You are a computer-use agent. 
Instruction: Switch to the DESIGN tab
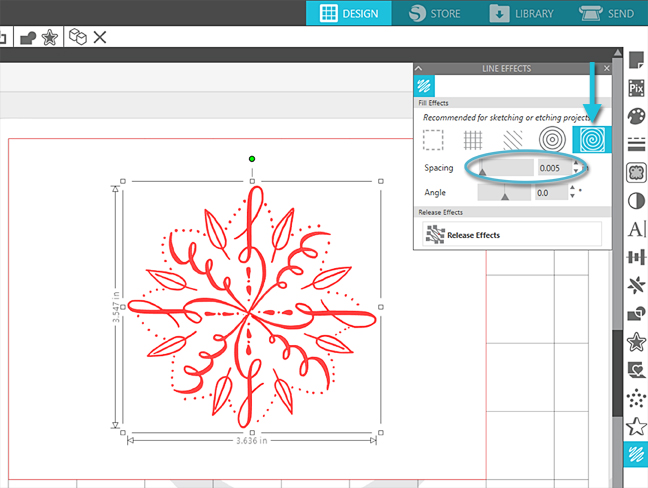[x=349, y=13]
